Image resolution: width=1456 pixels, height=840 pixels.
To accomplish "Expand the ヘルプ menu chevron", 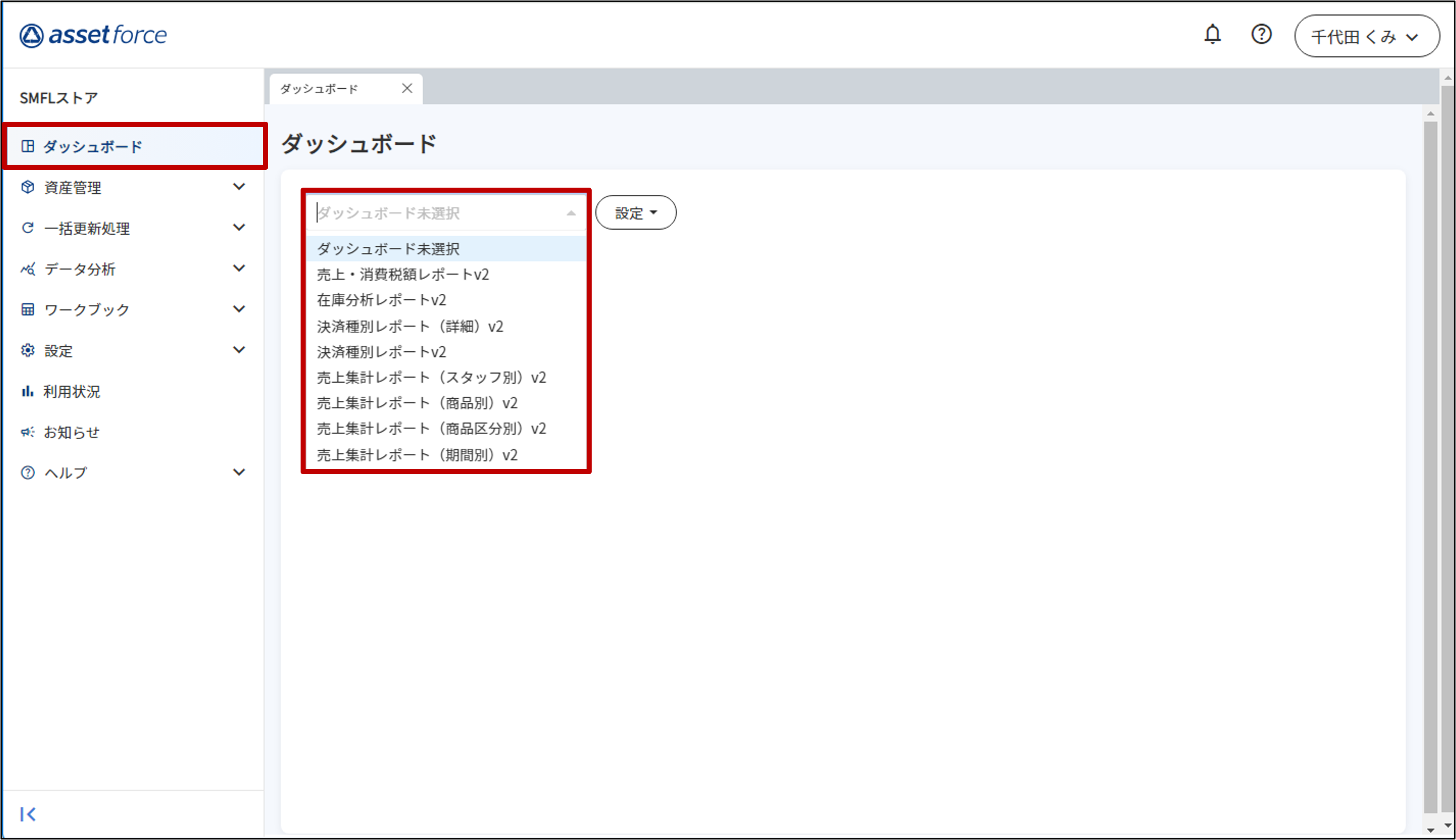I will point(239,472).
